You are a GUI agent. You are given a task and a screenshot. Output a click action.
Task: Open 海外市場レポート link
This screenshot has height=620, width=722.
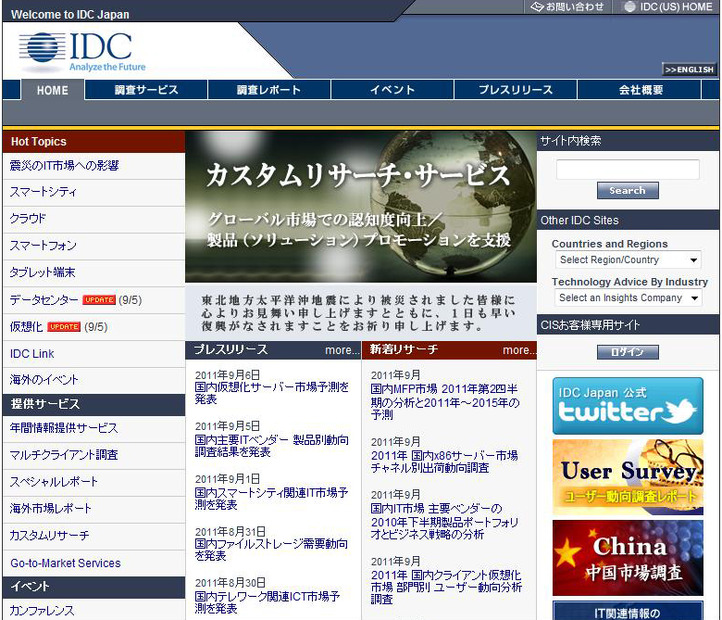tap(50, 509)
